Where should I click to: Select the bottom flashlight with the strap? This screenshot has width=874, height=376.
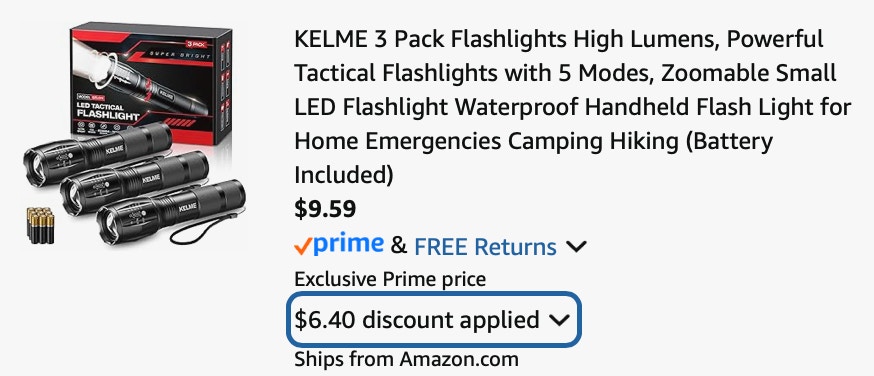(x=171, y=212)
